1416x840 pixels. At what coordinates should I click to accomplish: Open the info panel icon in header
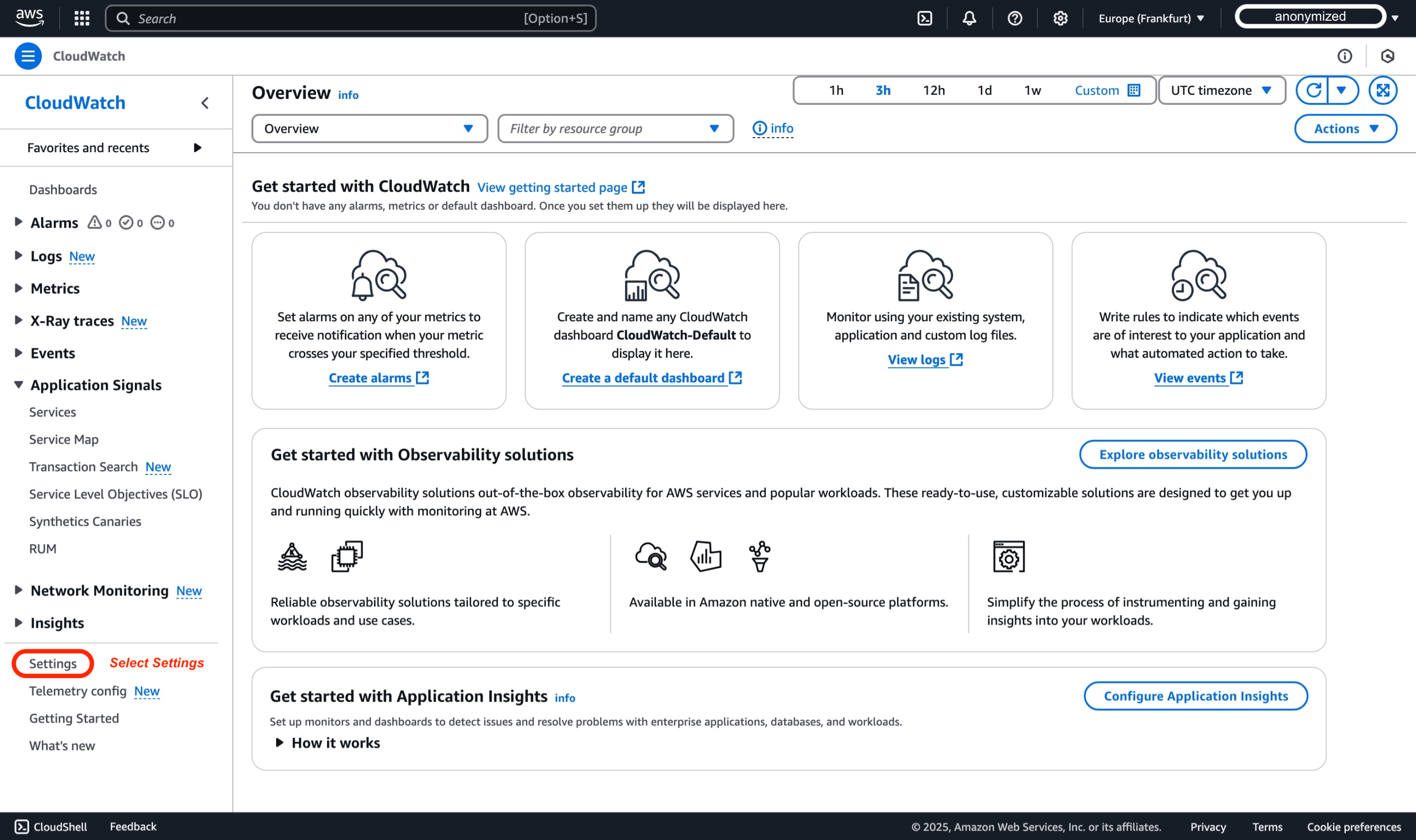[x=1345, y=56]
